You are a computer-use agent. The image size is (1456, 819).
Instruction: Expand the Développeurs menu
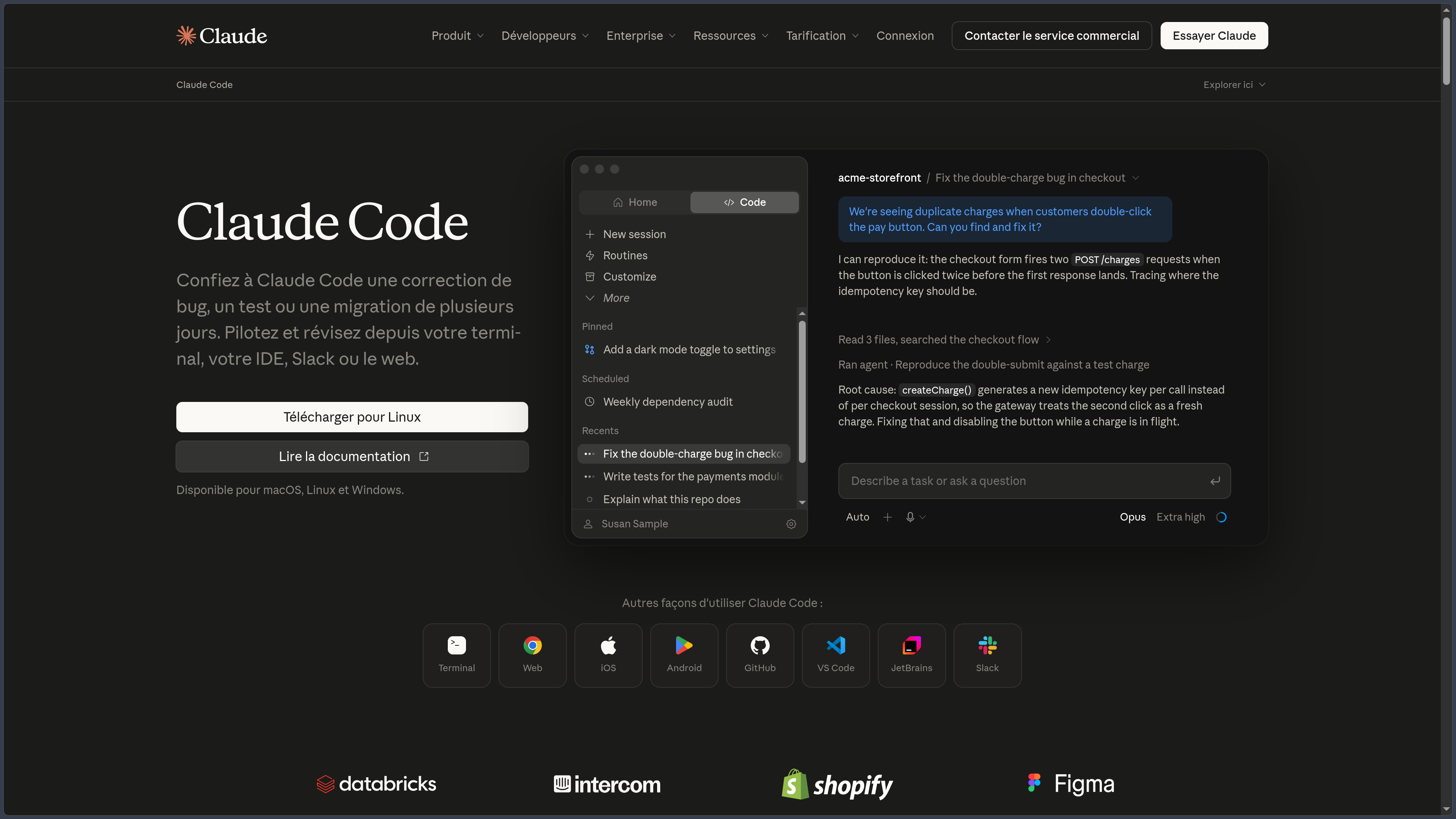point(545,36)
